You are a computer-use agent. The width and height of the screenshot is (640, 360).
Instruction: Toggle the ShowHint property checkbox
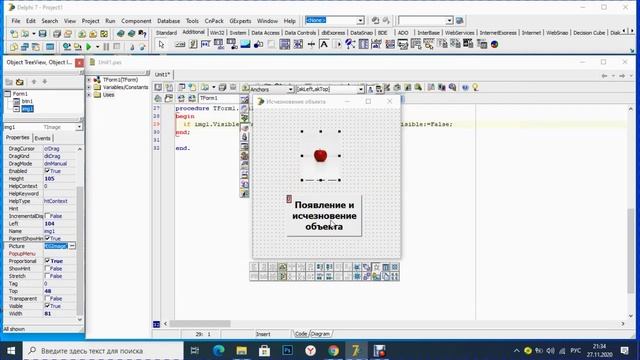coord(47,269)
